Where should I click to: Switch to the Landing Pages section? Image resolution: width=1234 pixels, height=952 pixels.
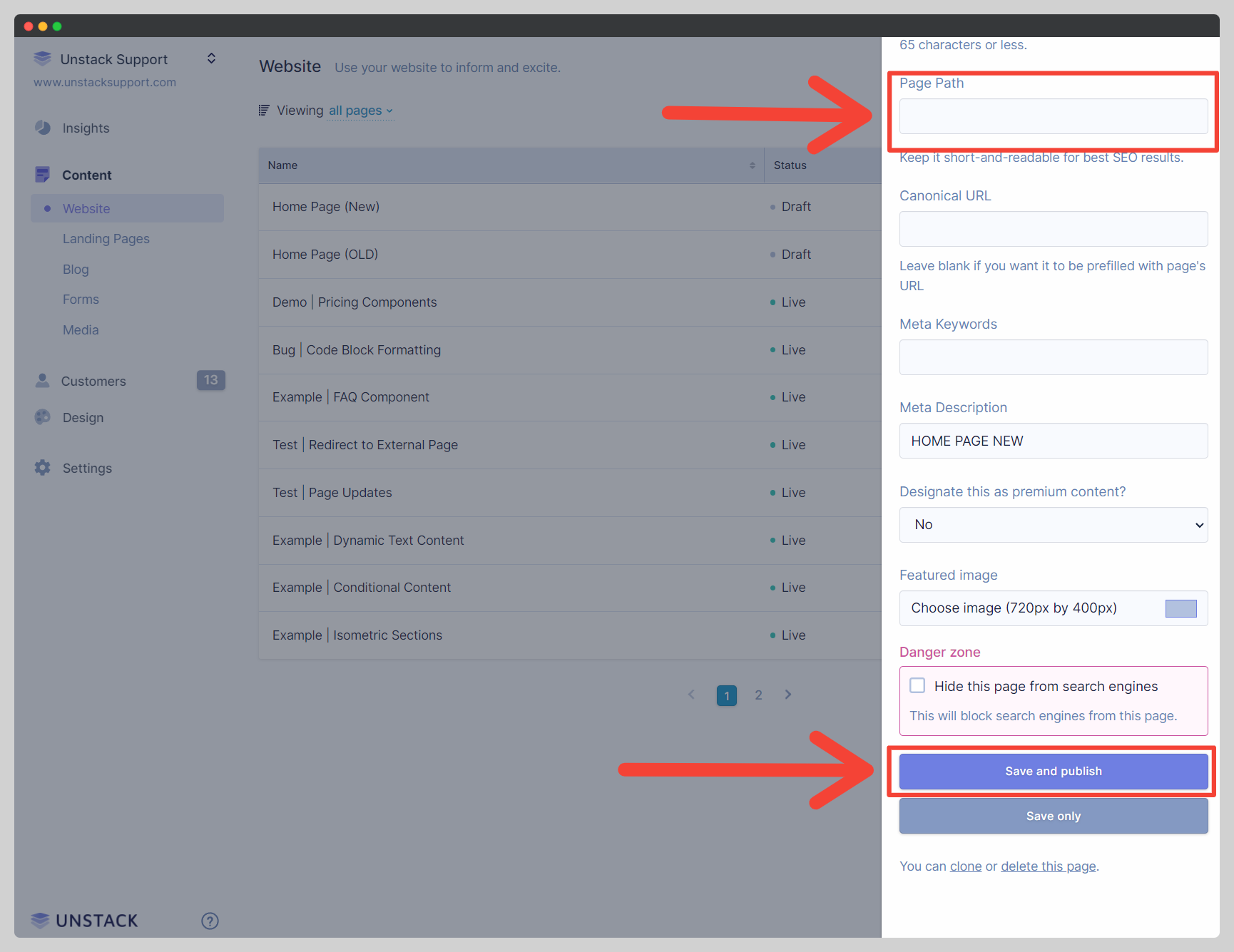pyautogui.click(x=106, y=238)
